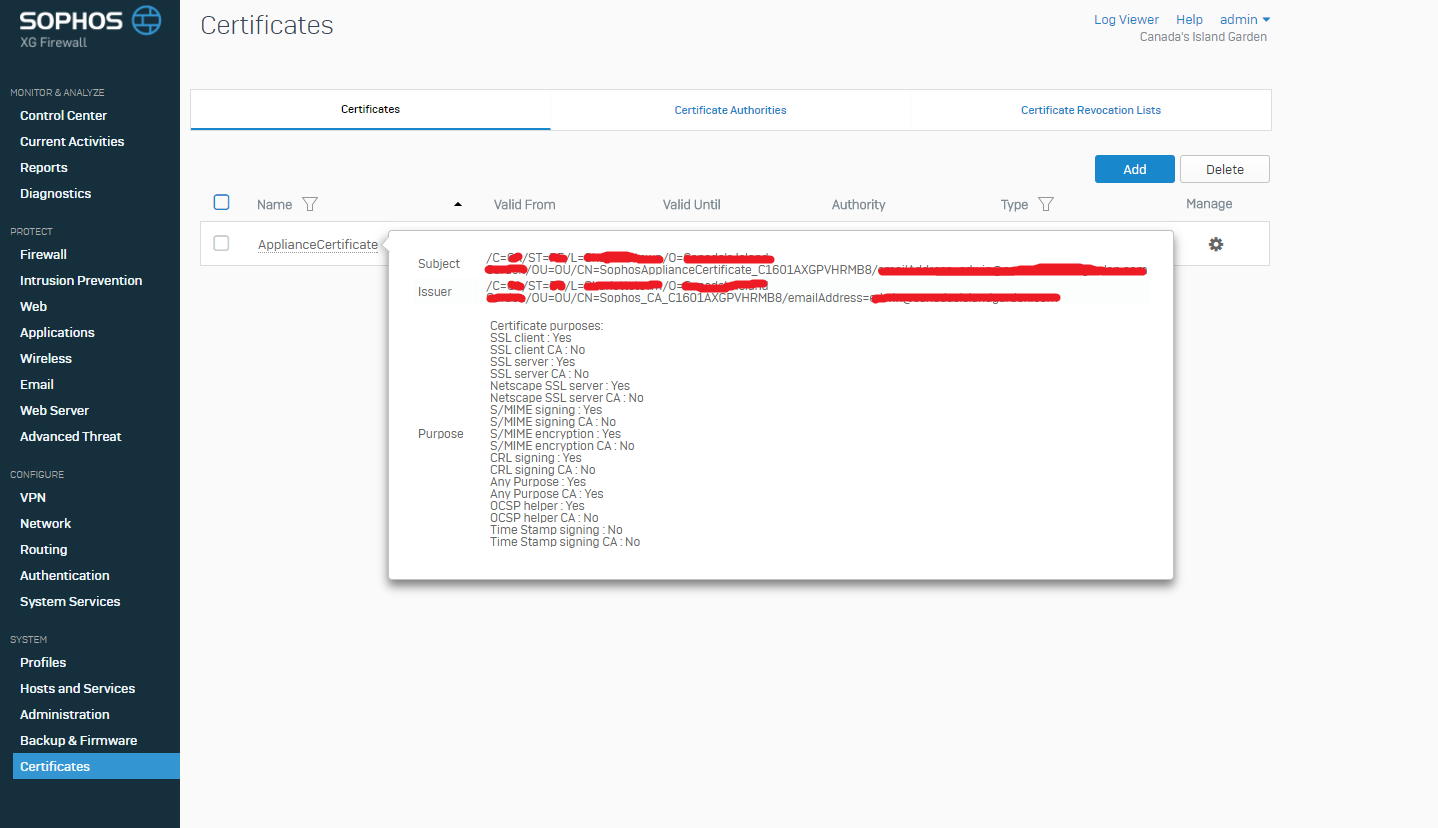Open Network configuration
The image size is (1438, 828).
[x=45, y=523]
